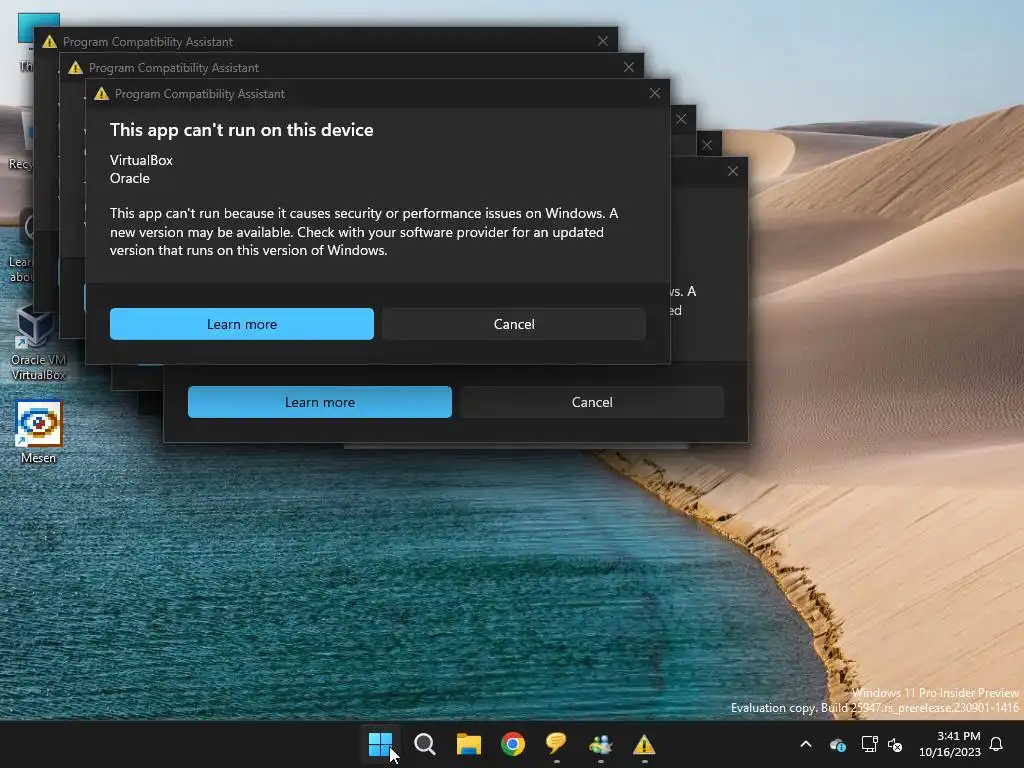Show hidden system tray icons
Viewport: 1024px width, 768px height.
click(806, 744)
